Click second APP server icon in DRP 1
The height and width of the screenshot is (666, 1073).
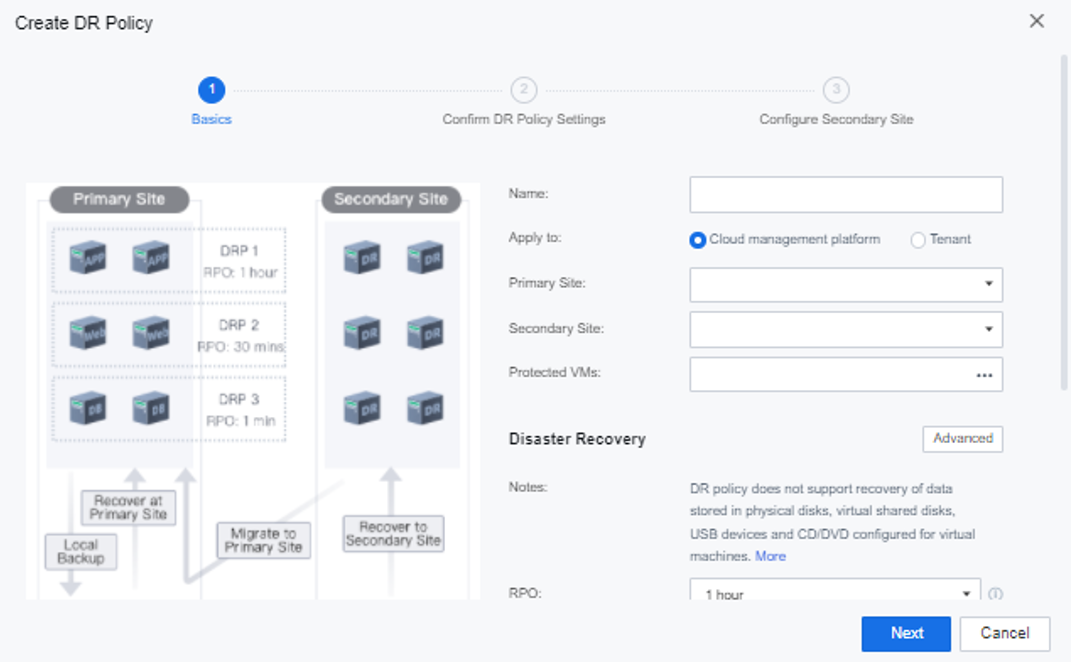point(151,257)
